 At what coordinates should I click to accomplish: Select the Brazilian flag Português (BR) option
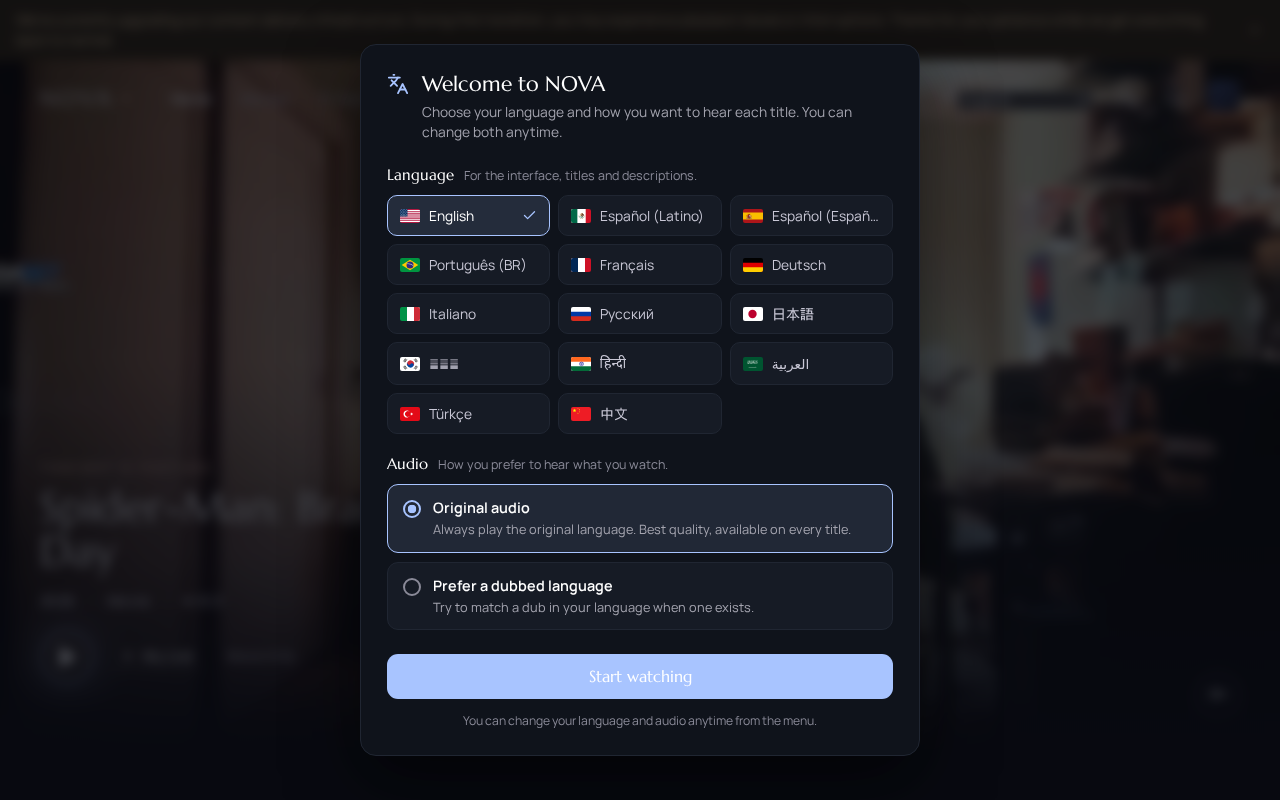468,264
